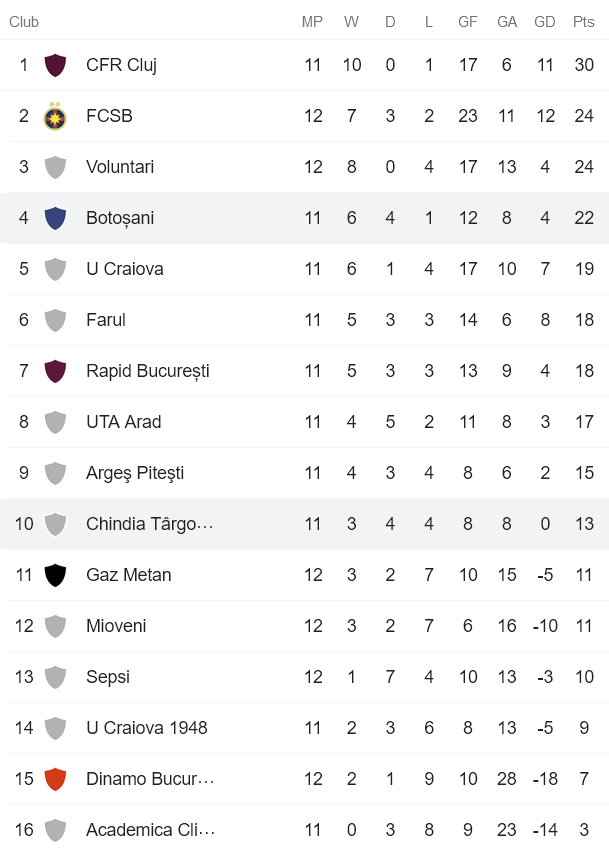Click the Sepsi gray shield icon
Viewport: 609px width, 859px height.
[x=56, y=677]
